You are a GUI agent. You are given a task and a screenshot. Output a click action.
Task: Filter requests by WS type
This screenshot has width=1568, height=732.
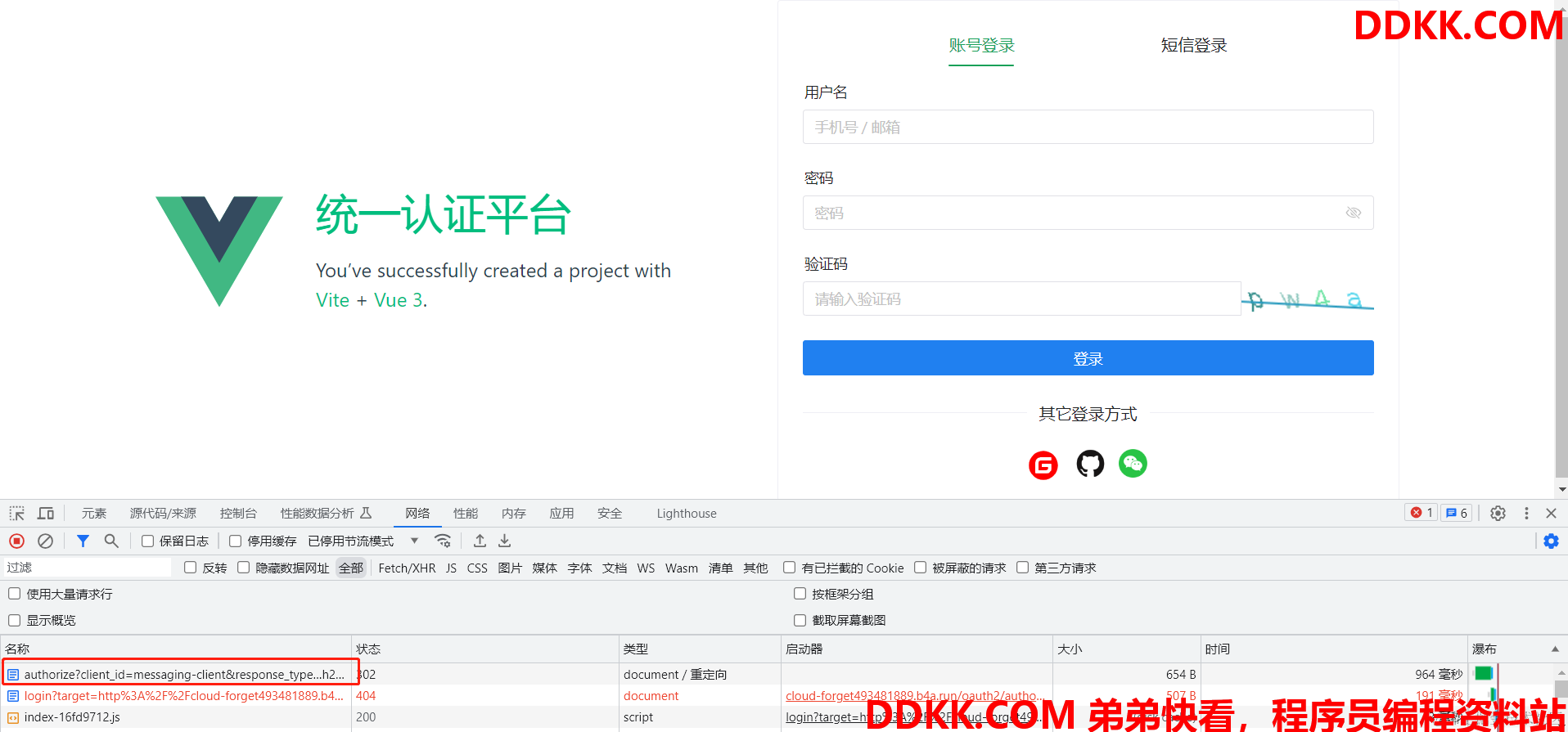[646, 568]
